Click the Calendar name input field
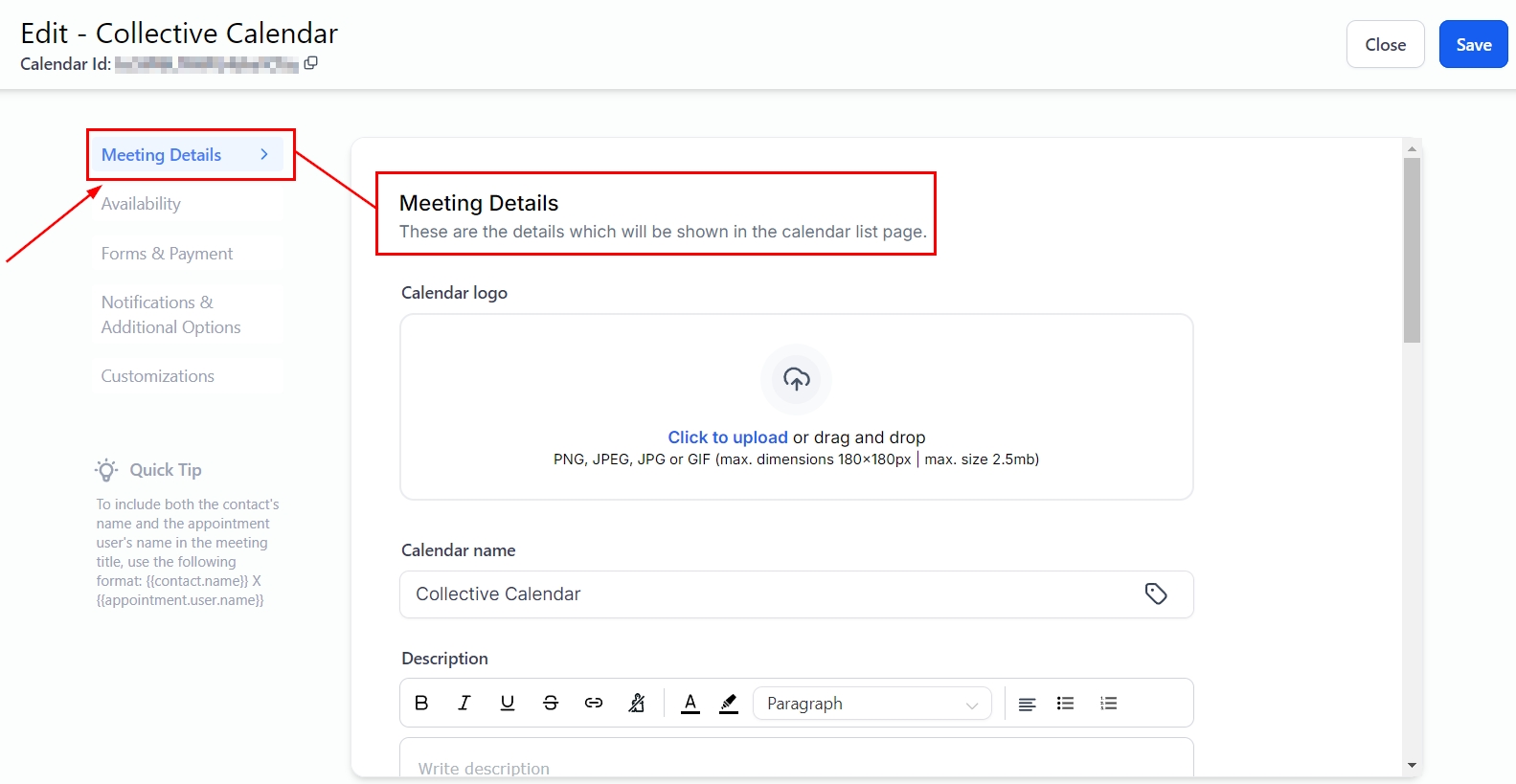This screenshot has width=1516, height=784. click(x=766, y=594)
